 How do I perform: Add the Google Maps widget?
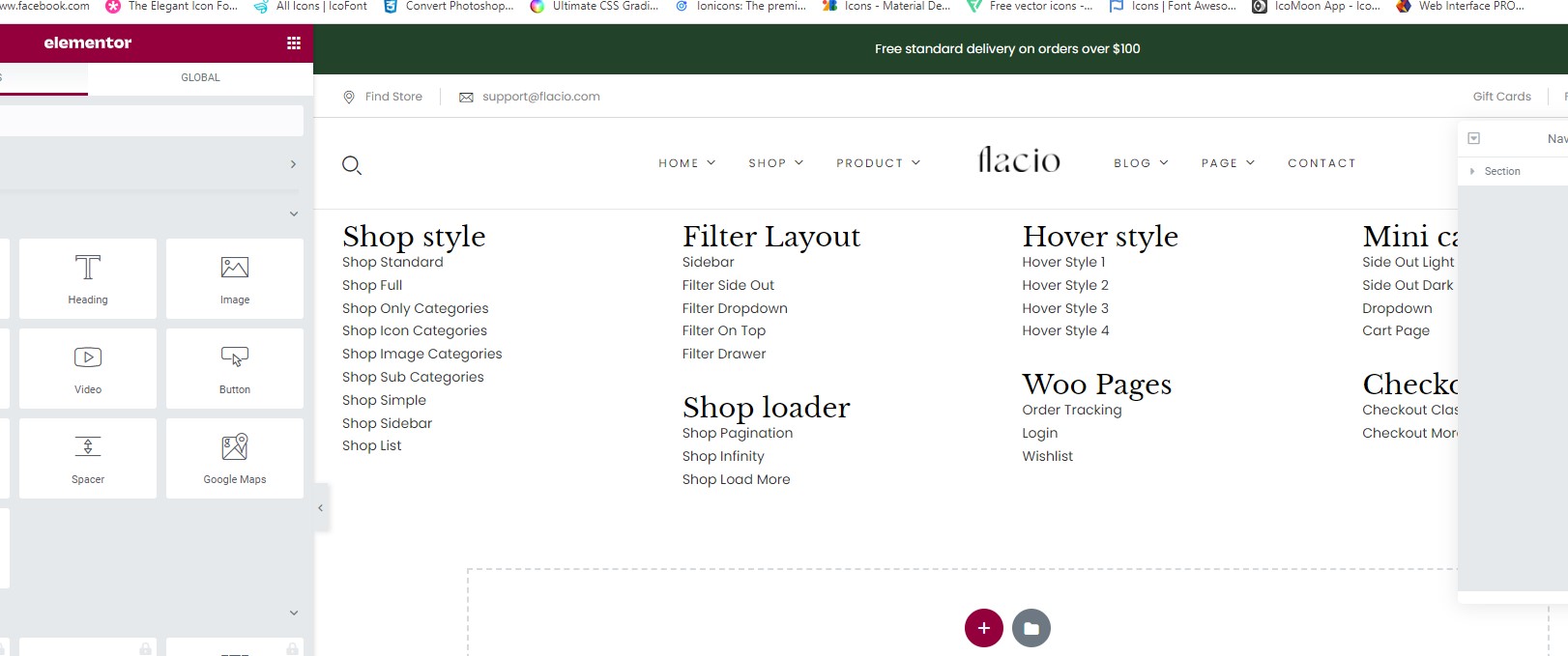pyautogui.click(x=235, y=458)
